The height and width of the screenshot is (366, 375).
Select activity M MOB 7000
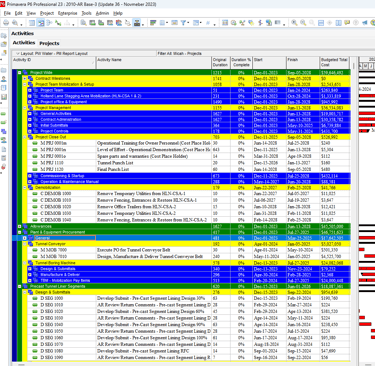(188, 250)
